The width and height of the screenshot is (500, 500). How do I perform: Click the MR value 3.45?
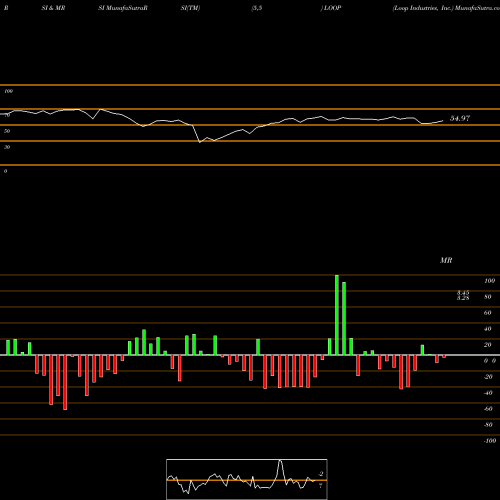[463, 293]
